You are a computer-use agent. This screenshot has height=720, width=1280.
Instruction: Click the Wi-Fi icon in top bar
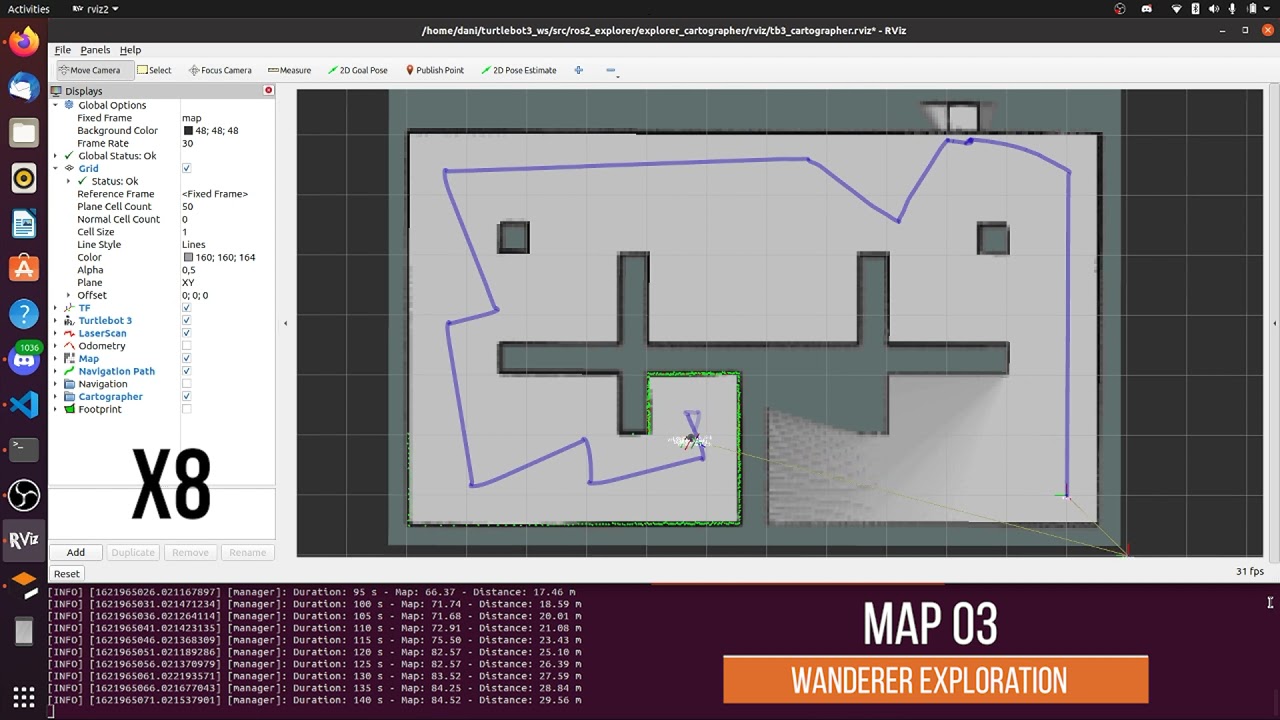click(x=1176, y=9)
